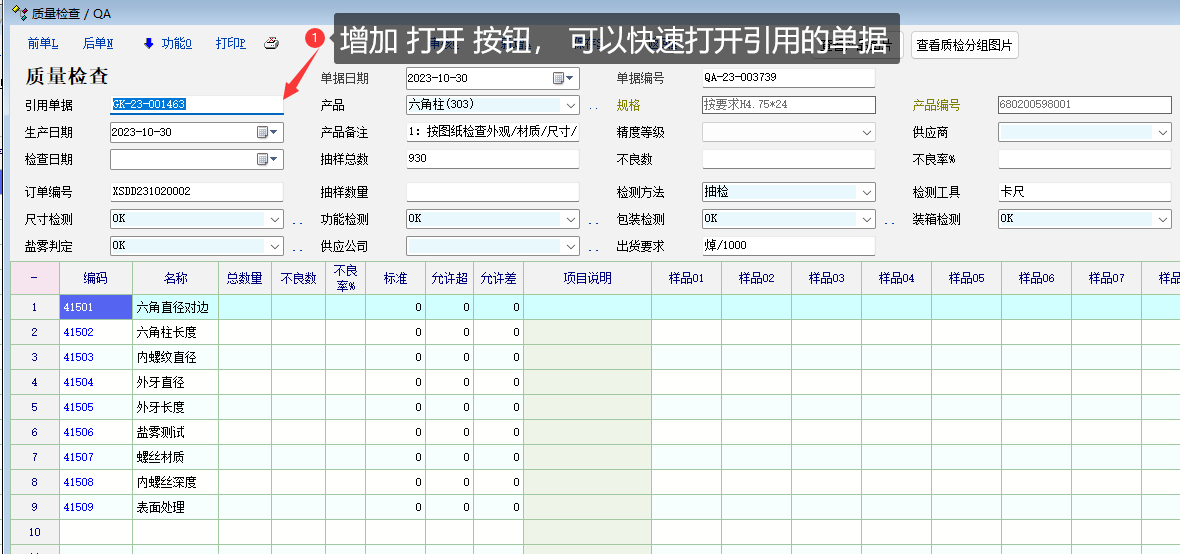
Task: Open item code 41501 in the grid
Action: click(78, 307)
